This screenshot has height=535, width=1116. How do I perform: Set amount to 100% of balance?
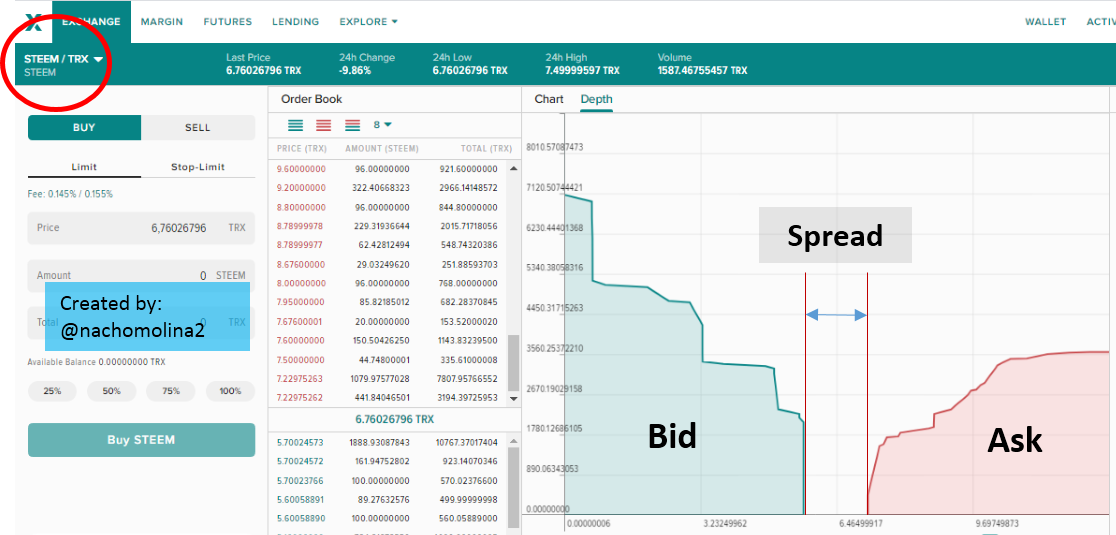230,391
